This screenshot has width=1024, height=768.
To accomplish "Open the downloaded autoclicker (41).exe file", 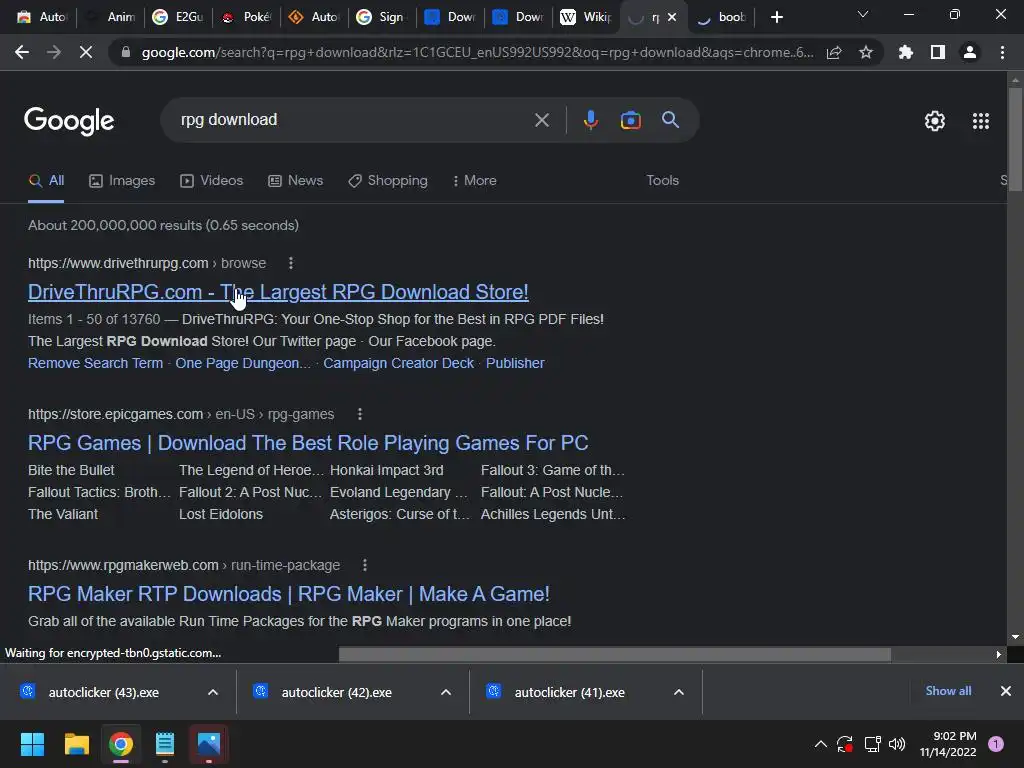I will click(x=569, y=692).
